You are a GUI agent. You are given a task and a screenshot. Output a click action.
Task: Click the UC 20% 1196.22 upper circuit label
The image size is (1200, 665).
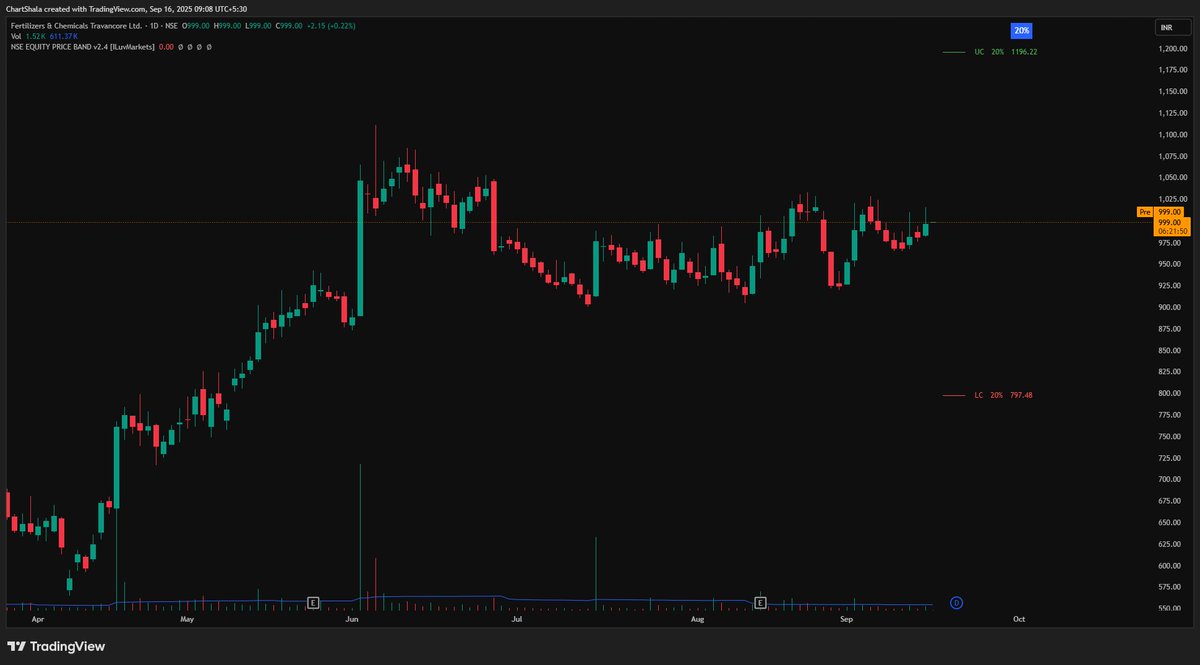[x=1006, y=51]
